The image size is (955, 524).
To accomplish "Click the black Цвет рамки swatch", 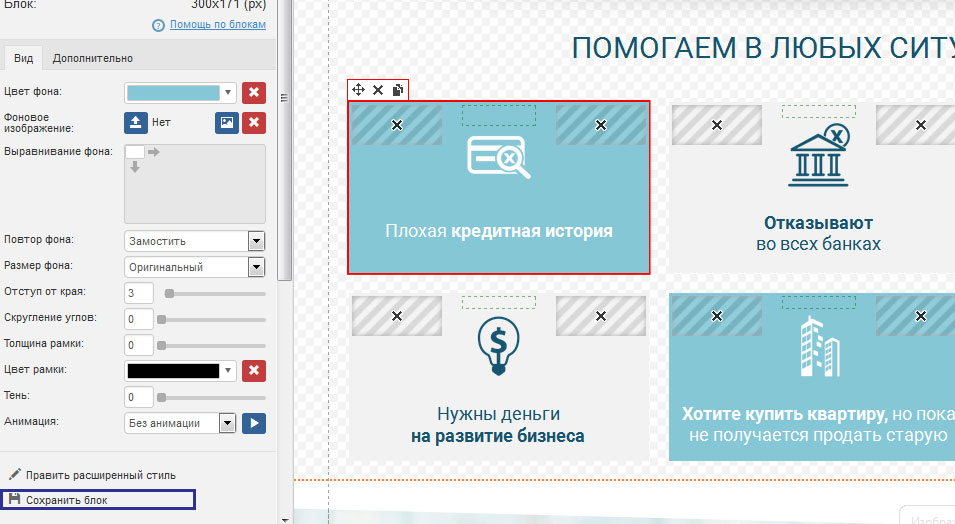I will 173,371.
